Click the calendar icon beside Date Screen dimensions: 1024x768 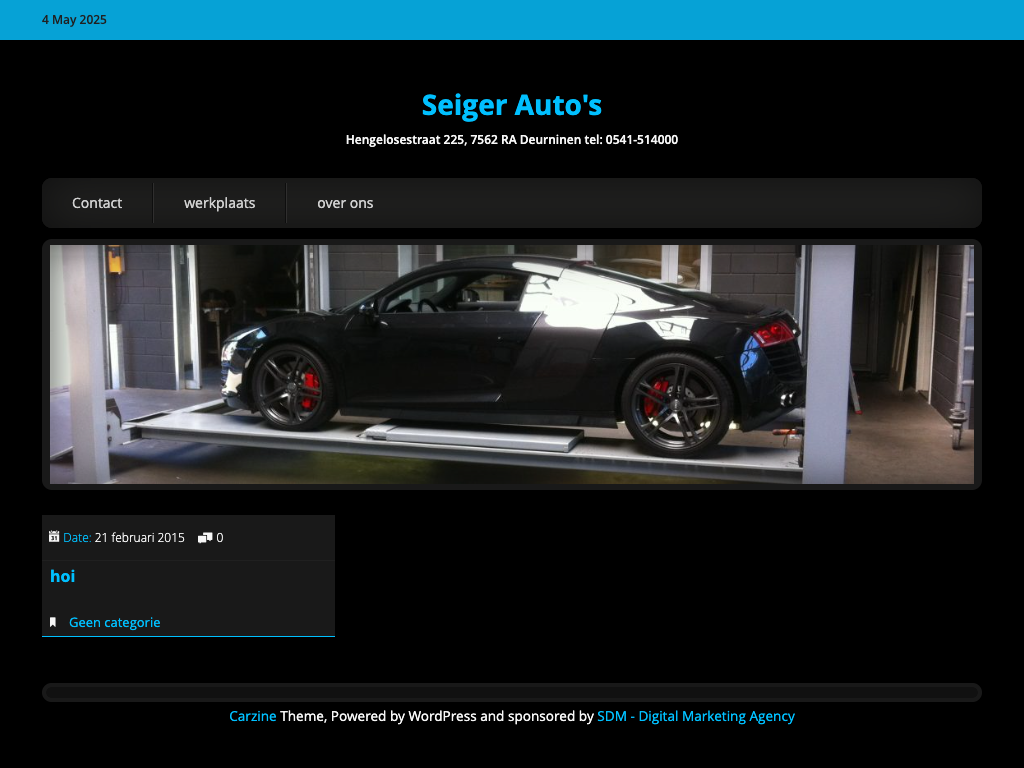point(54,537)
